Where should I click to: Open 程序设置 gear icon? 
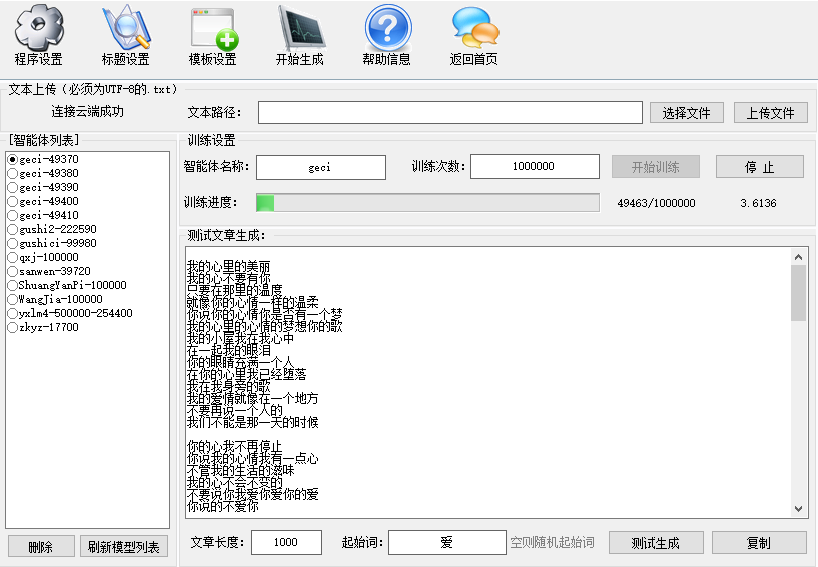[38, 28]
